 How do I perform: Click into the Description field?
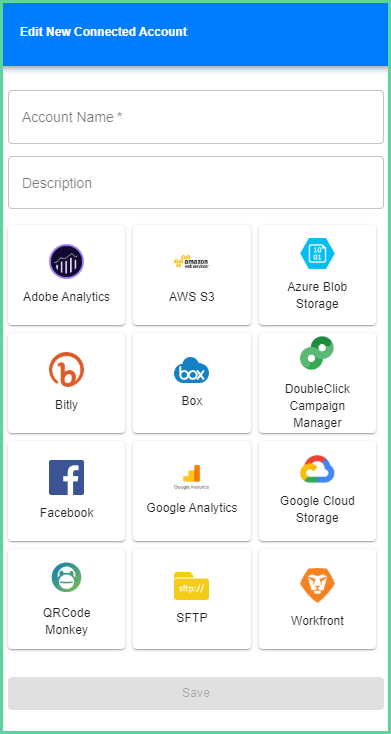click(x=196, y=183)
